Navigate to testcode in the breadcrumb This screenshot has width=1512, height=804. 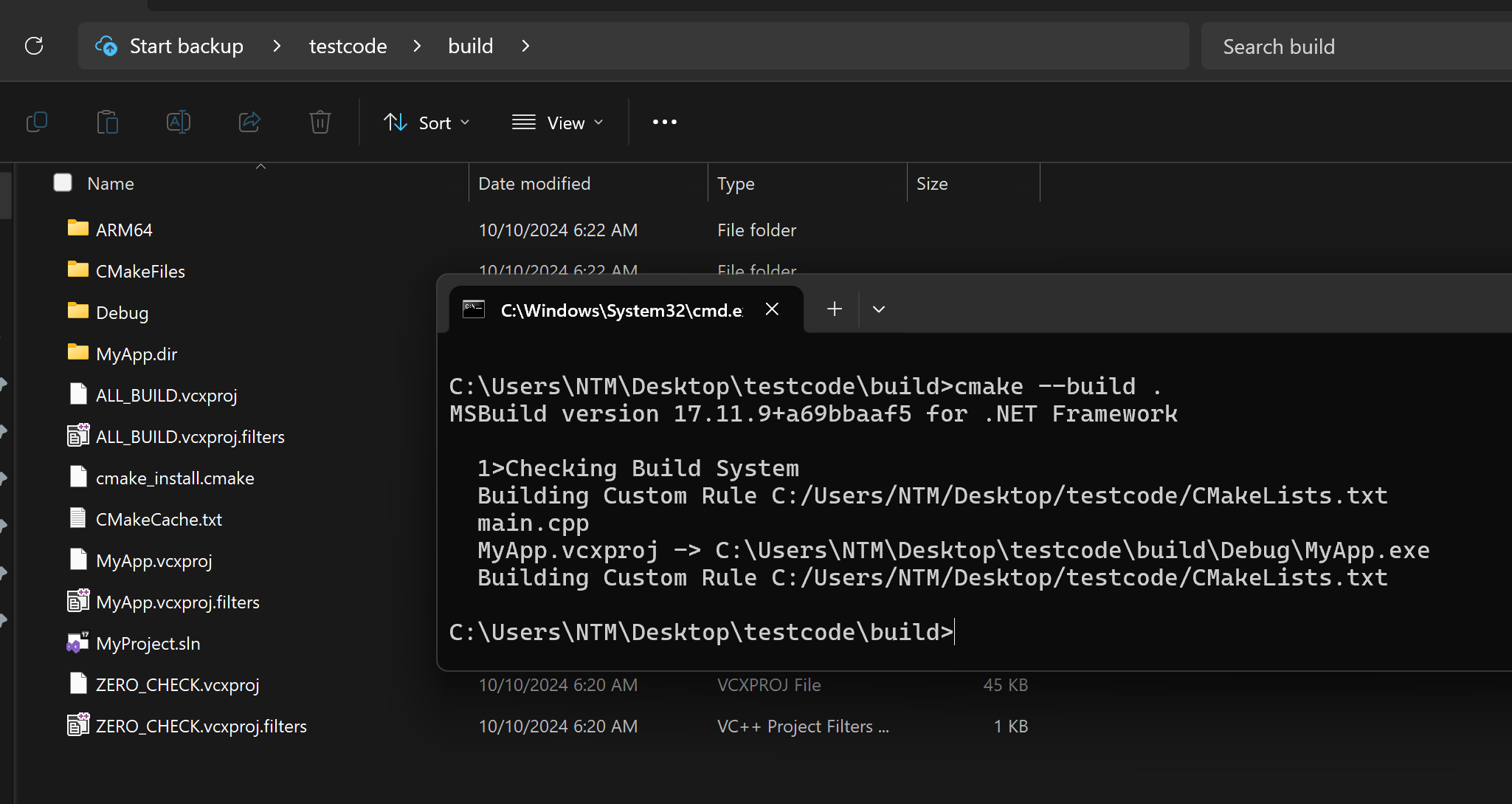pyautogui.click(x=348, y=46)
